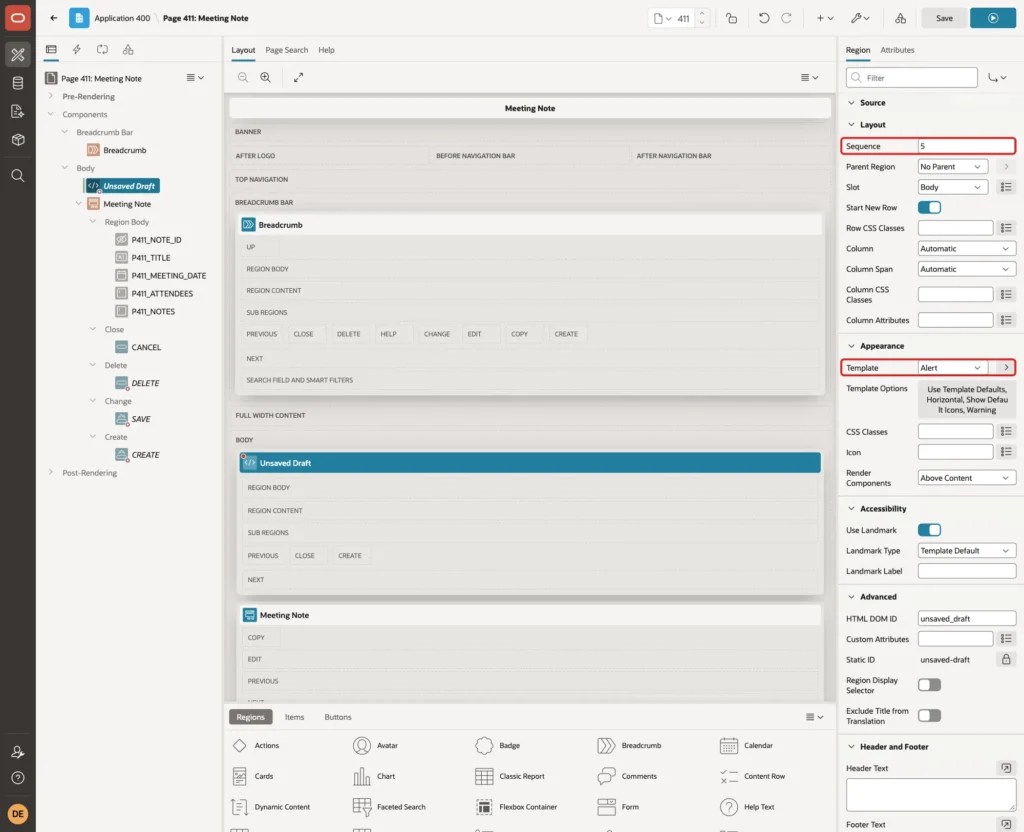Undo the last change

tap(763, 18)
